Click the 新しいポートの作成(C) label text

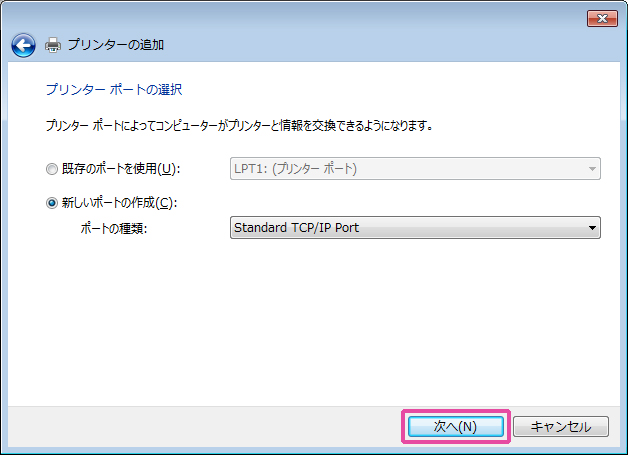tap(118, 203)
